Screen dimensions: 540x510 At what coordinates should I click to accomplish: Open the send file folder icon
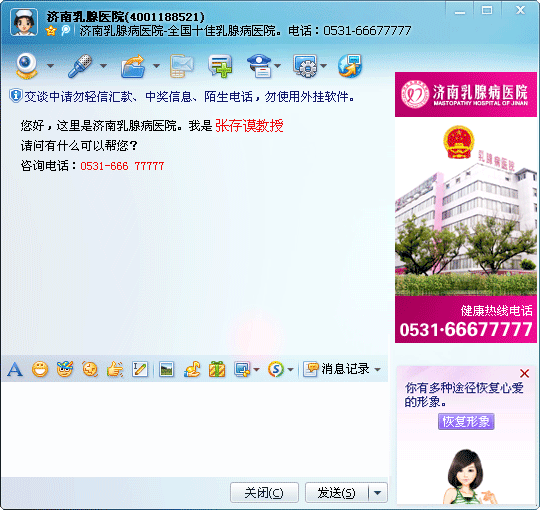click(133, 66)
